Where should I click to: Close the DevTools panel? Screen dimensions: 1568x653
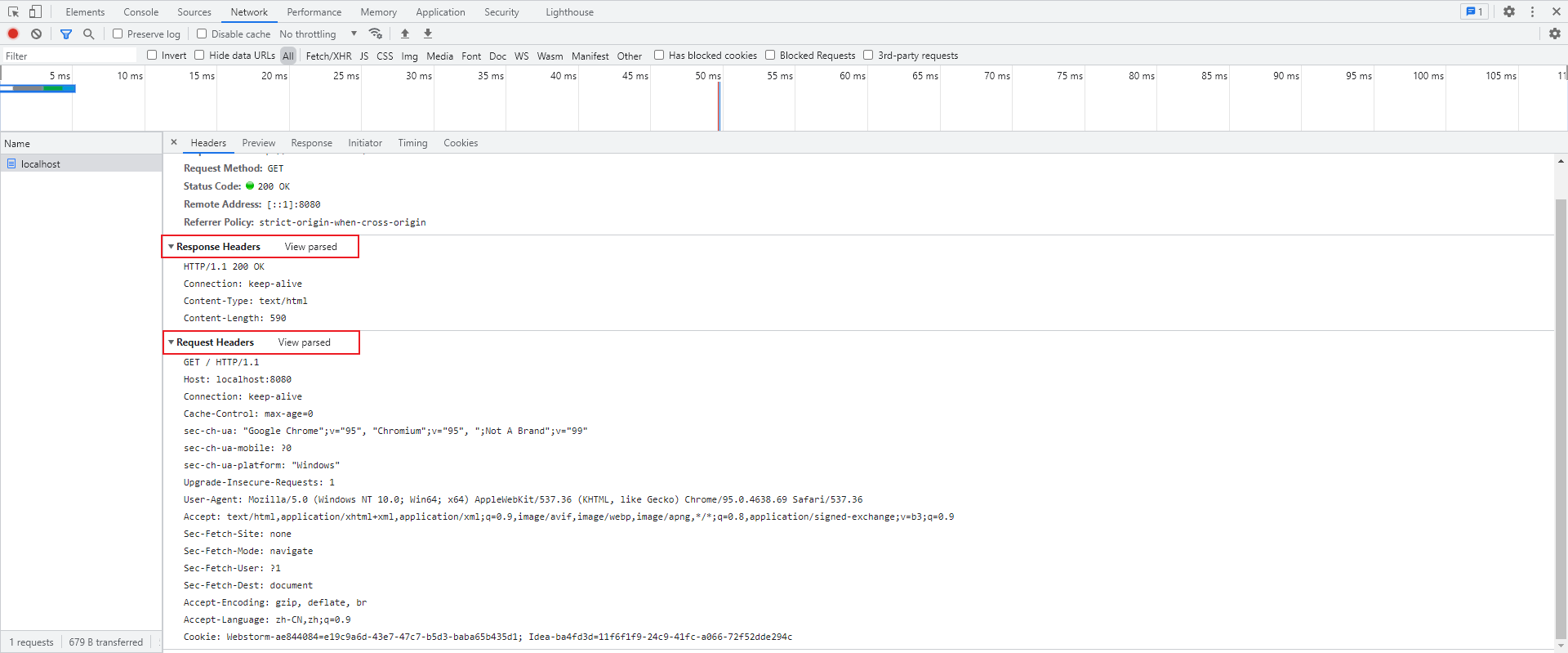pyautogui.click(x=1557, y=11)
